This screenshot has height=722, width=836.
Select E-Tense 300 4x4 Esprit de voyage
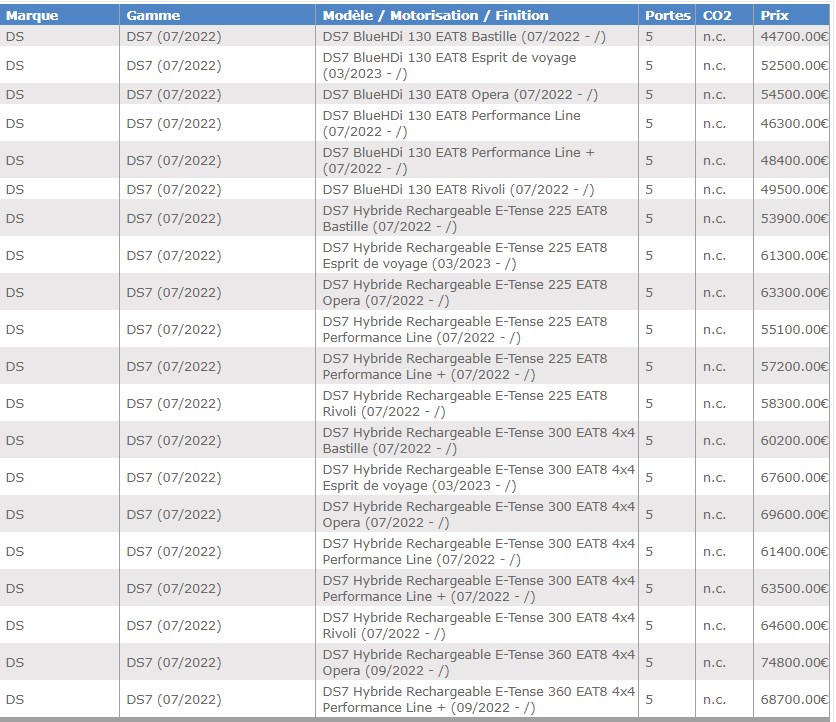coord(479,477)
